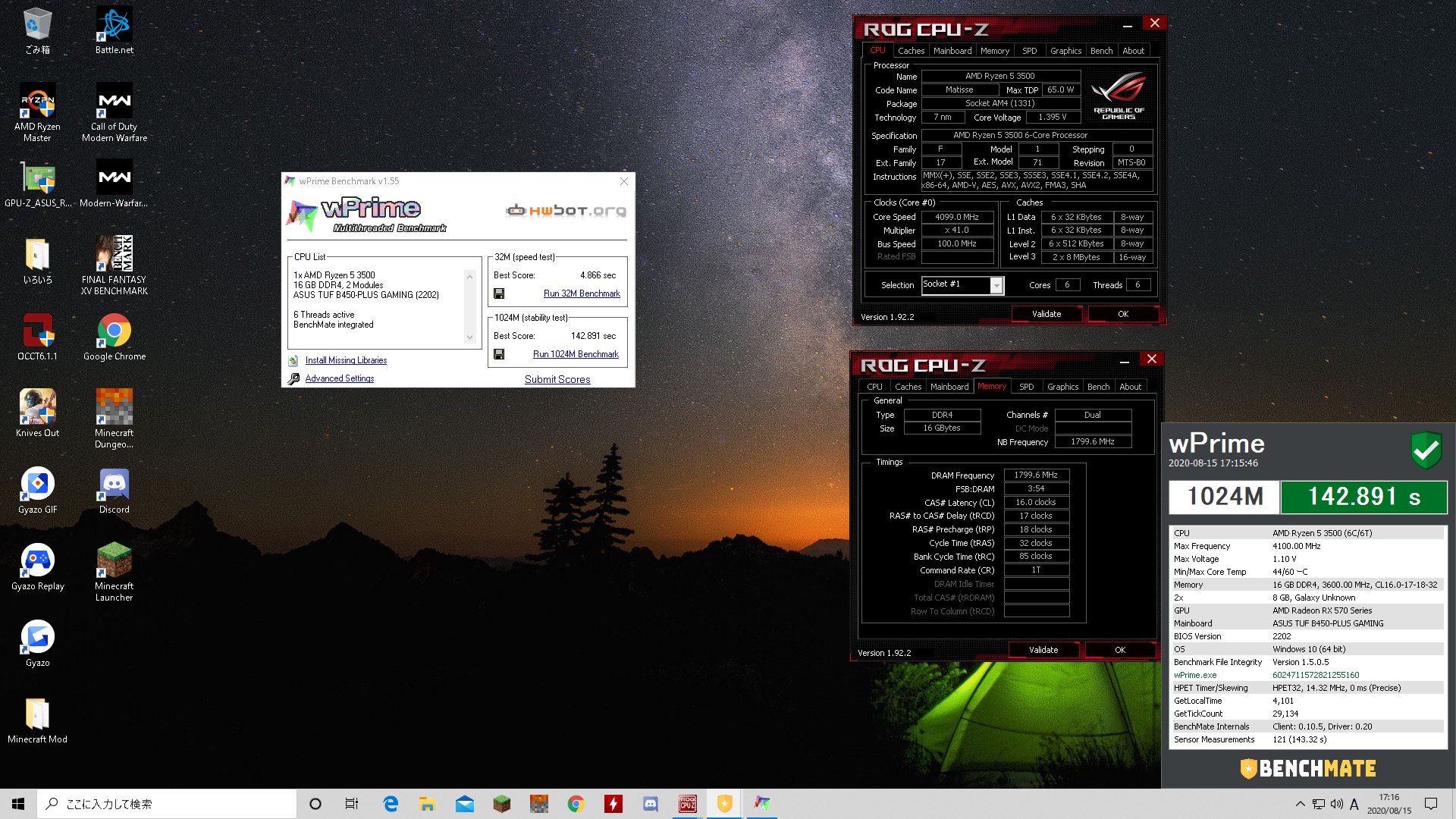Open Caches tab in upper CPU-Z
This screenshot has width=1456, height=819.
[911, 51]
